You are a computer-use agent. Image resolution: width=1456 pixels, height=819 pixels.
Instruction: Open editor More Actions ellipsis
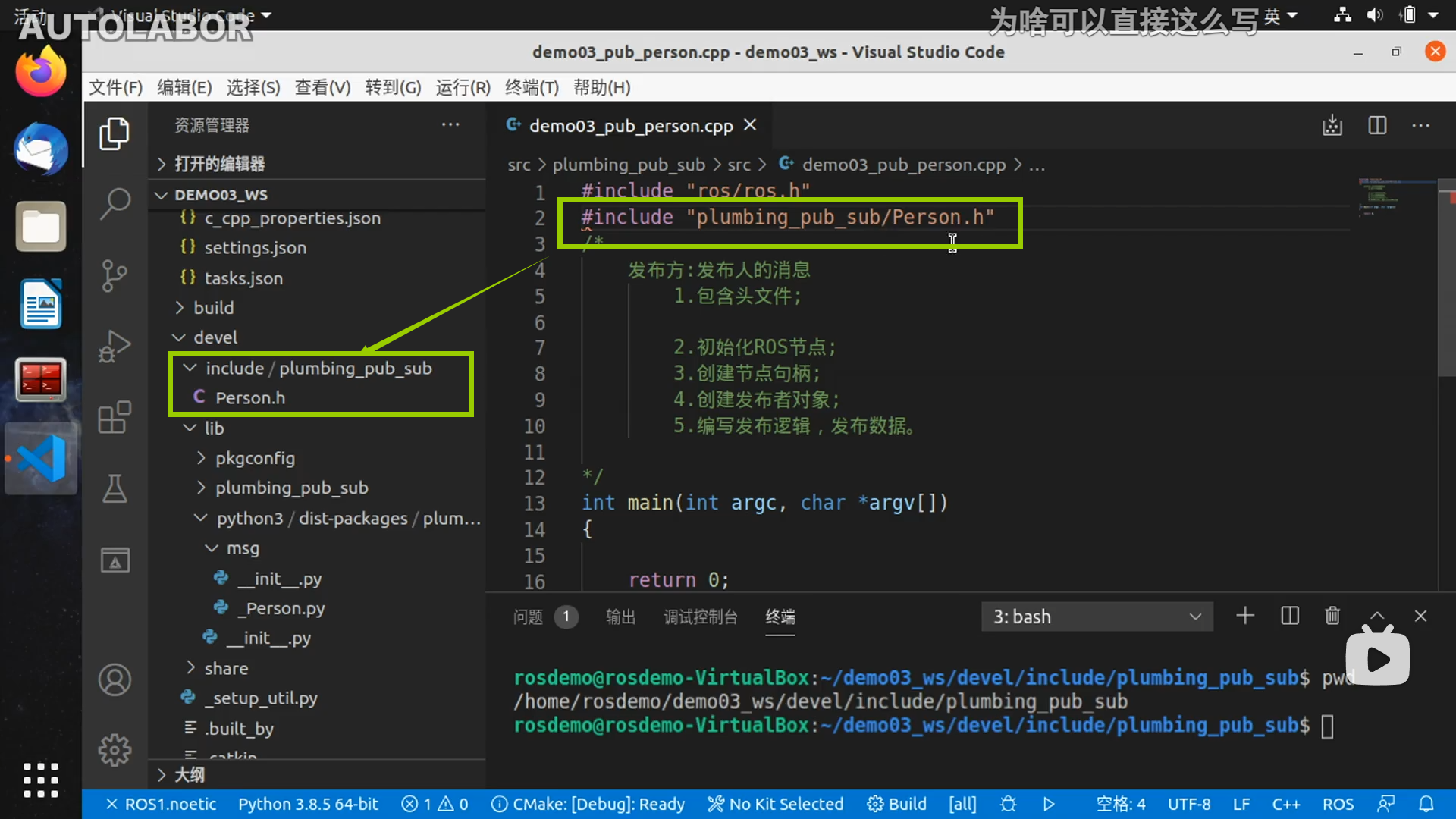click(x=1420, y=125)
